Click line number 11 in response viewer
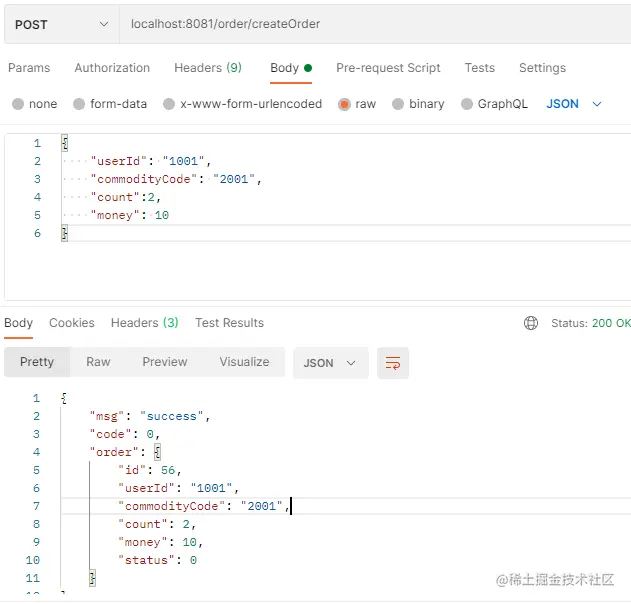The height and width of the screenshot is (604, 631). click(x=33, y=578)
